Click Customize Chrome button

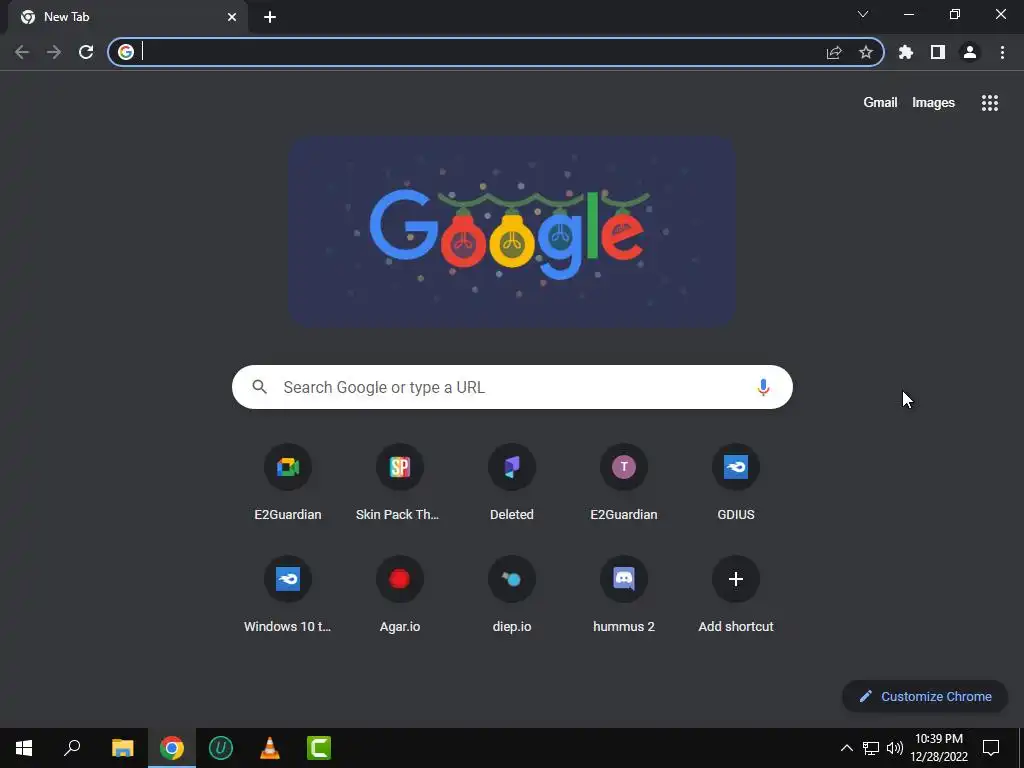925,696
